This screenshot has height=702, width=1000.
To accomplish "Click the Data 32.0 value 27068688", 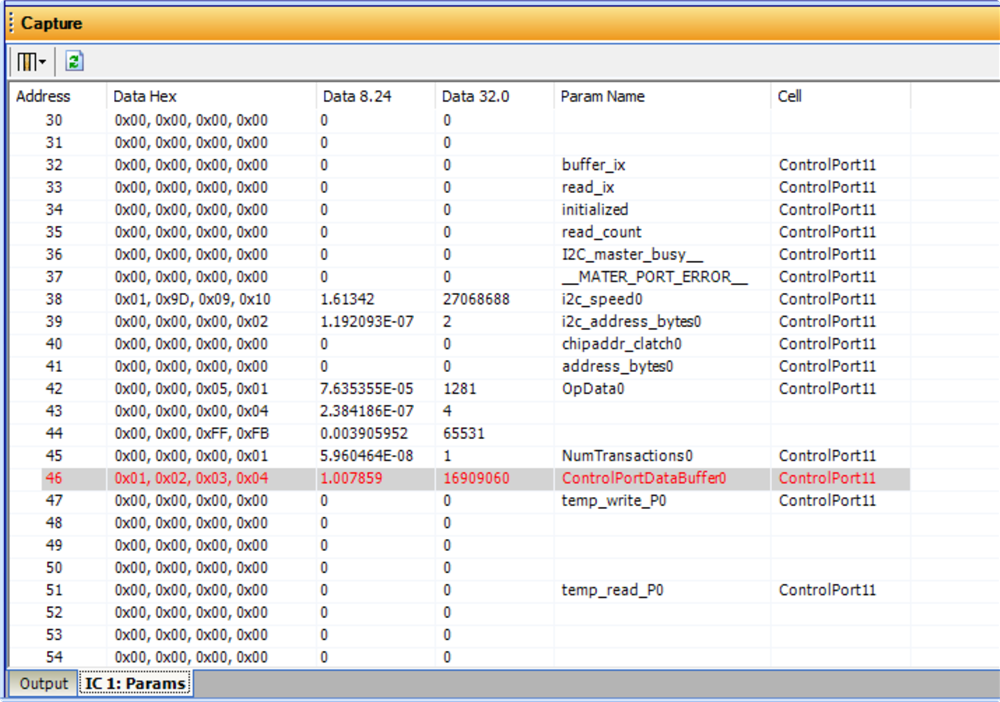I will click(x=476, y=299).
